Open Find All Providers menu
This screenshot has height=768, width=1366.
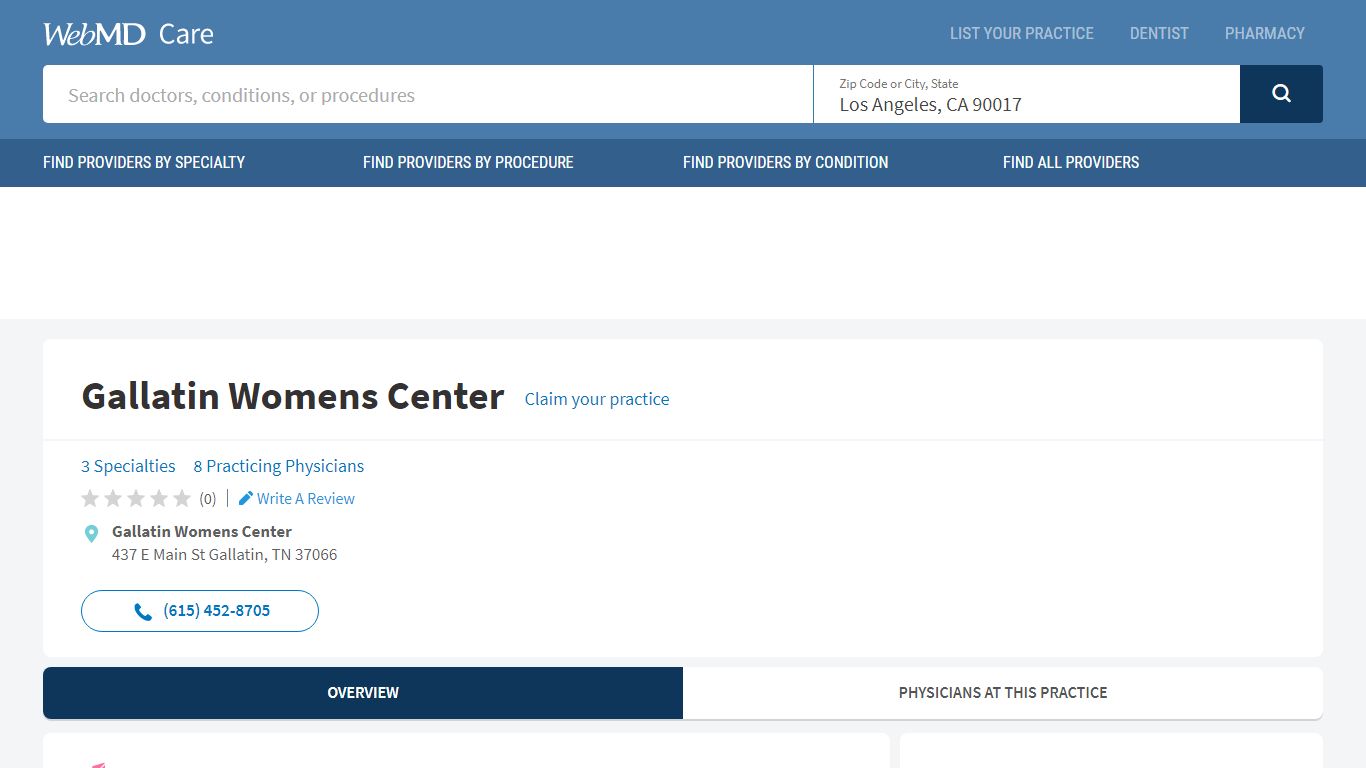click(1071, 162)
